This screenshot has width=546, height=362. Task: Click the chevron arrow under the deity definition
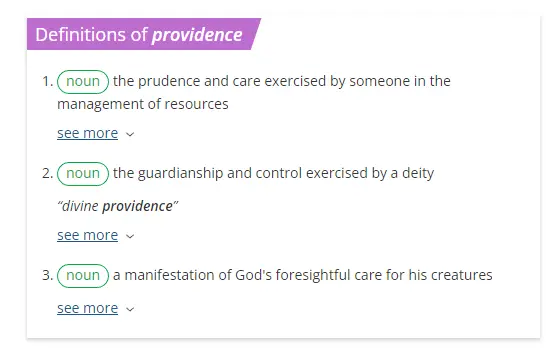pyautogui.click(x=130, y=236)
